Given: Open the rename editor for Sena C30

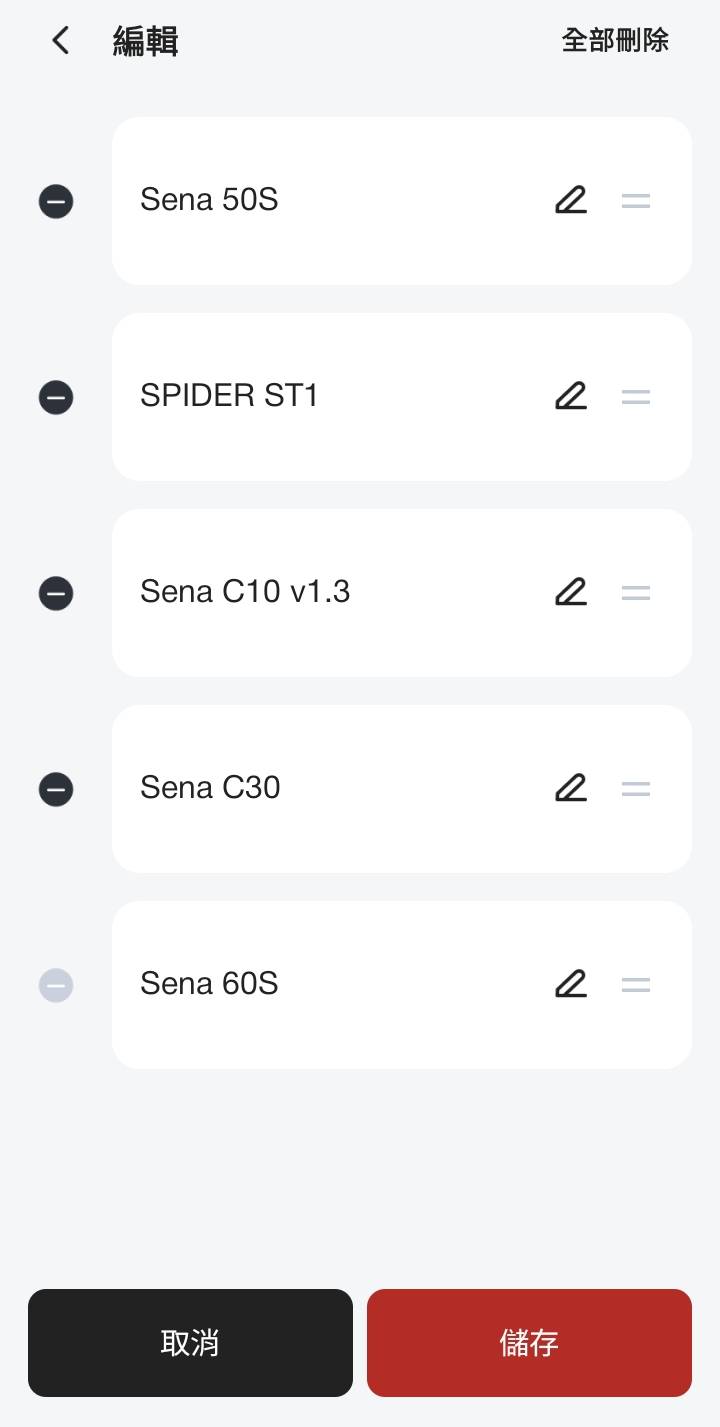Looking at the screenshot, I should [571, 789].
